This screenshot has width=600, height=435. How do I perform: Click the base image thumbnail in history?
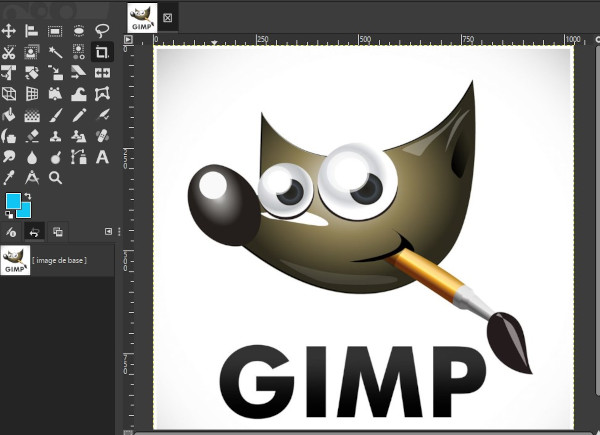pyautogui.click(x=15, y=260)
